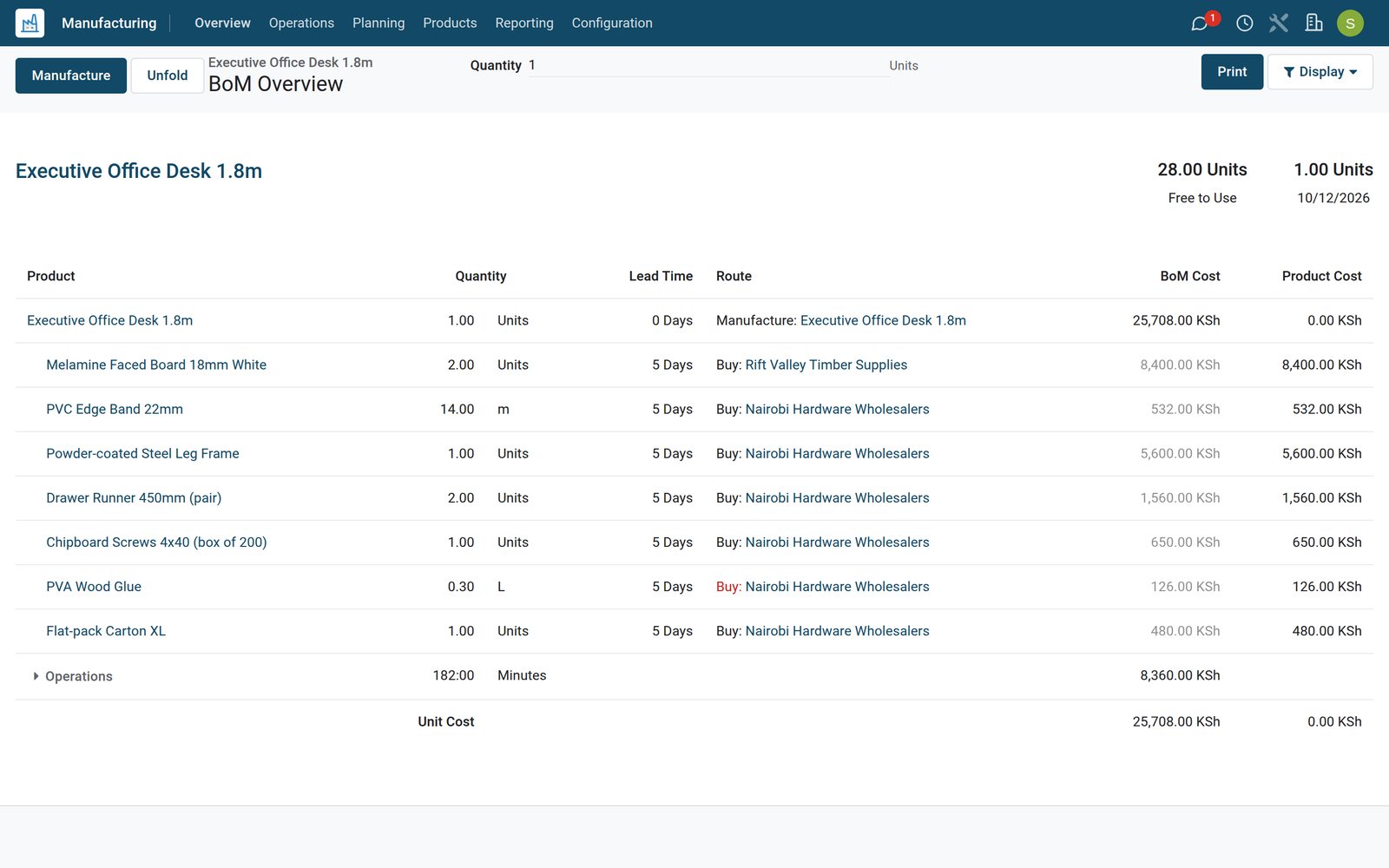Open Powder-coated Steel Leg Frame product
Image resolution: width=1389 pixels, height=868 pixels.
142,453
